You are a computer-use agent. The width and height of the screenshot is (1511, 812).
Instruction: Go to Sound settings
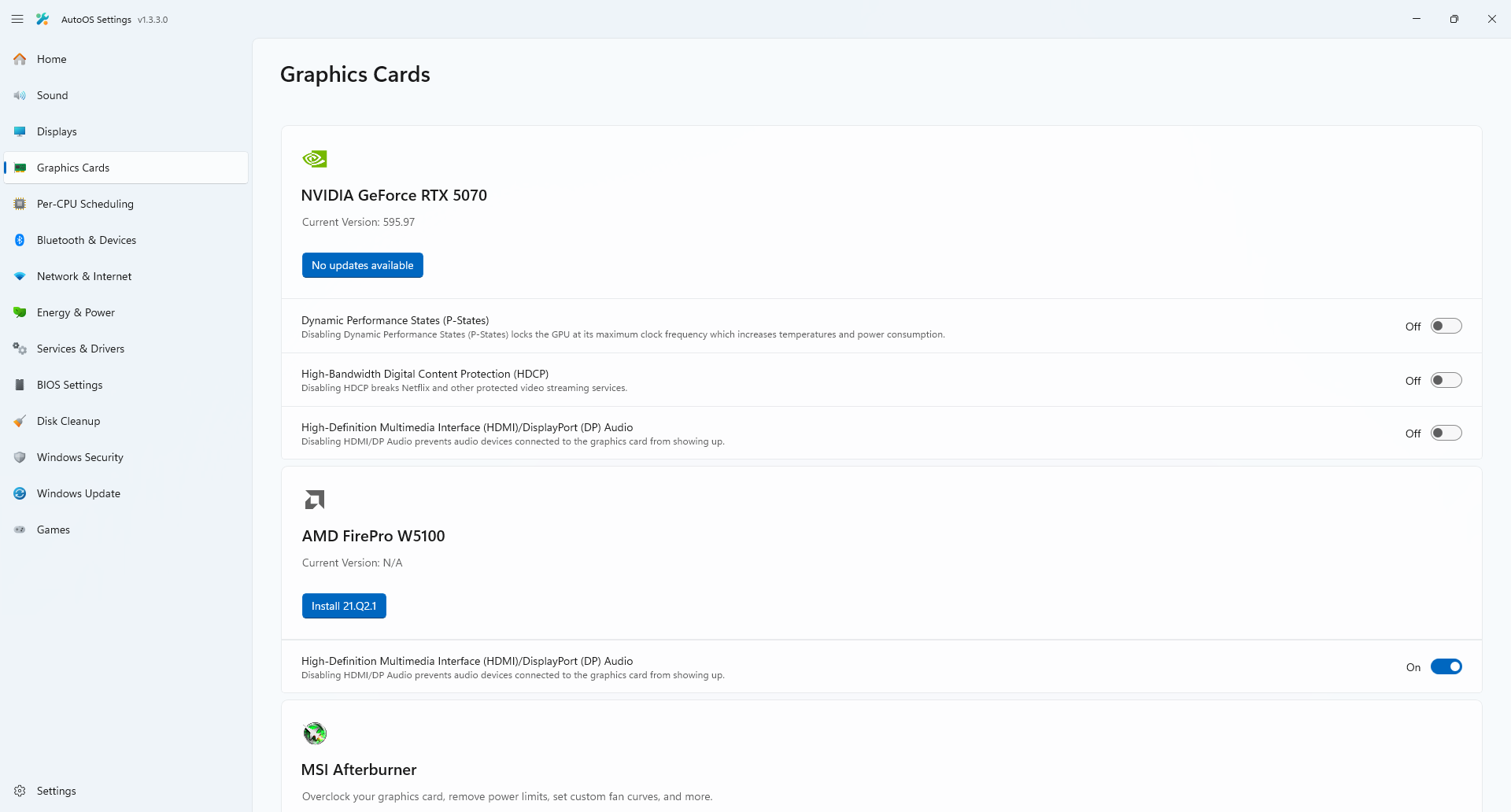pyautogui.click(x=126, y=95)
